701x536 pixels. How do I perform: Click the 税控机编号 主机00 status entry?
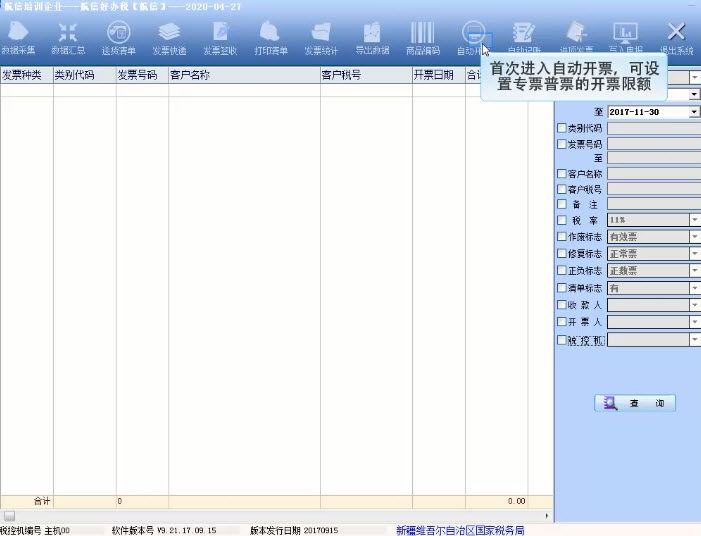tap(35, 531)
